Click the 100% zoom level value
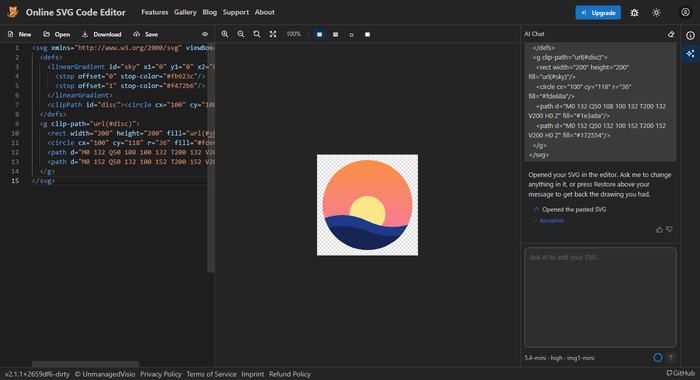700x380 pixels. (293, 34)
